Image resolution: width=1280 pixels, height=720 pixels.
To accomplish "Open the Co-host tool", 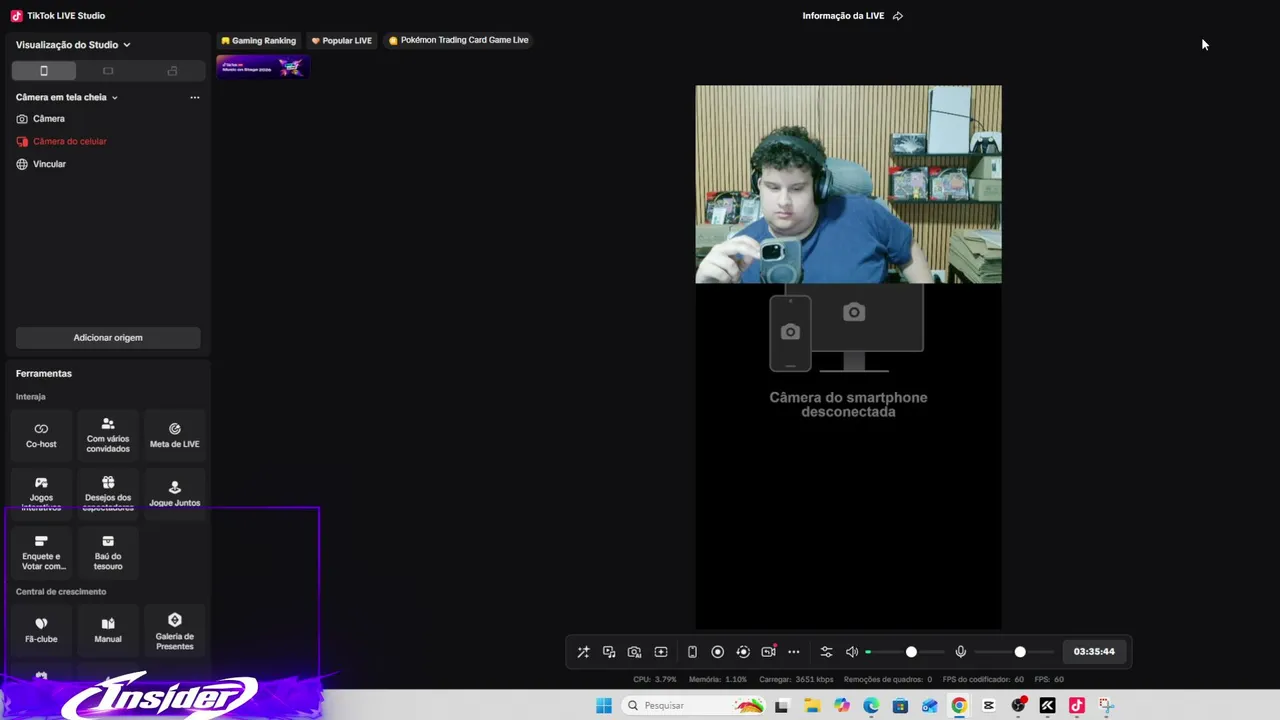I will pos(41,435).
